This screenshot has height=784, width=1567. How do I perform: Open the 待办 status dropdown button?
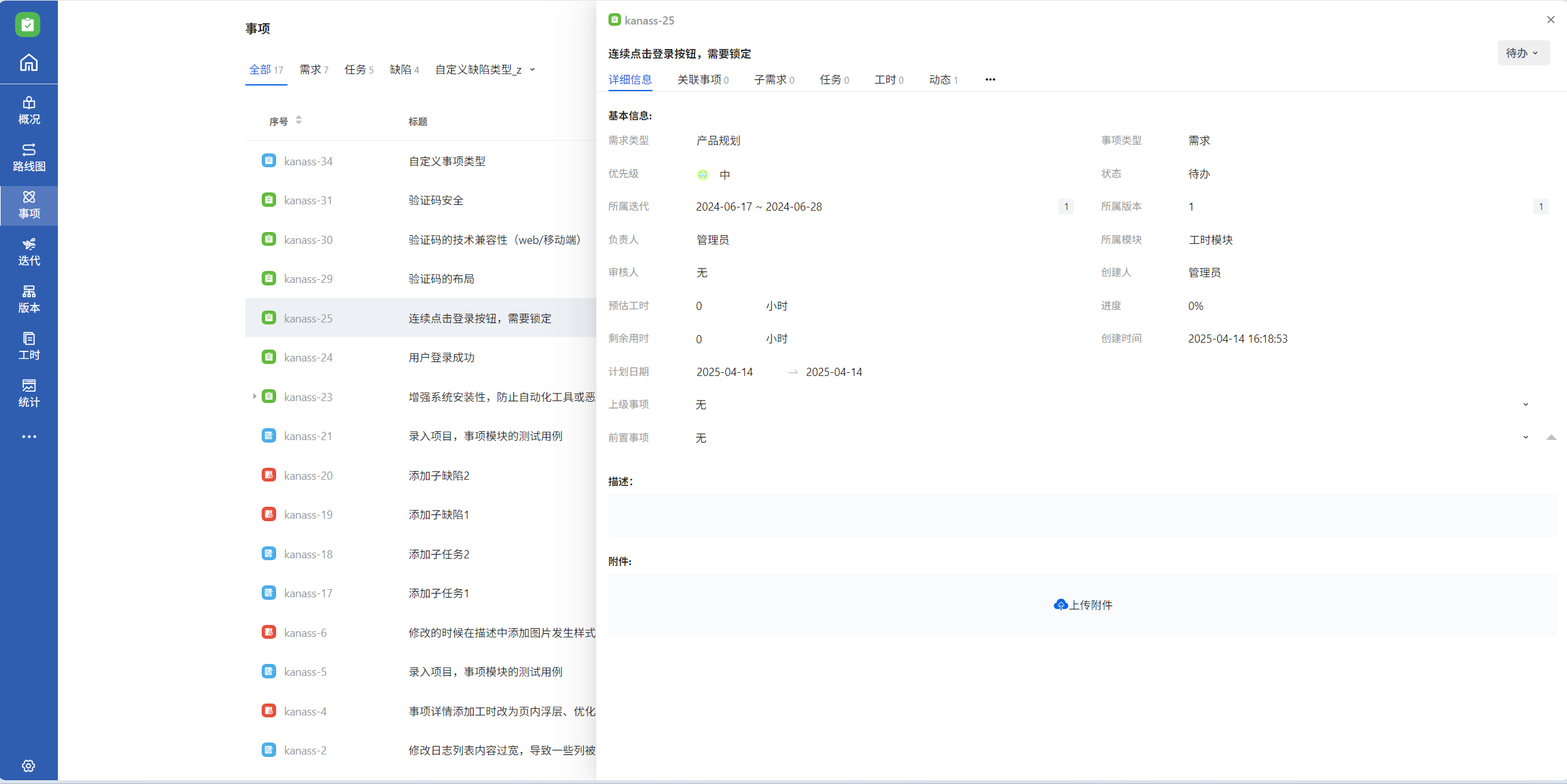[1522, 53]
